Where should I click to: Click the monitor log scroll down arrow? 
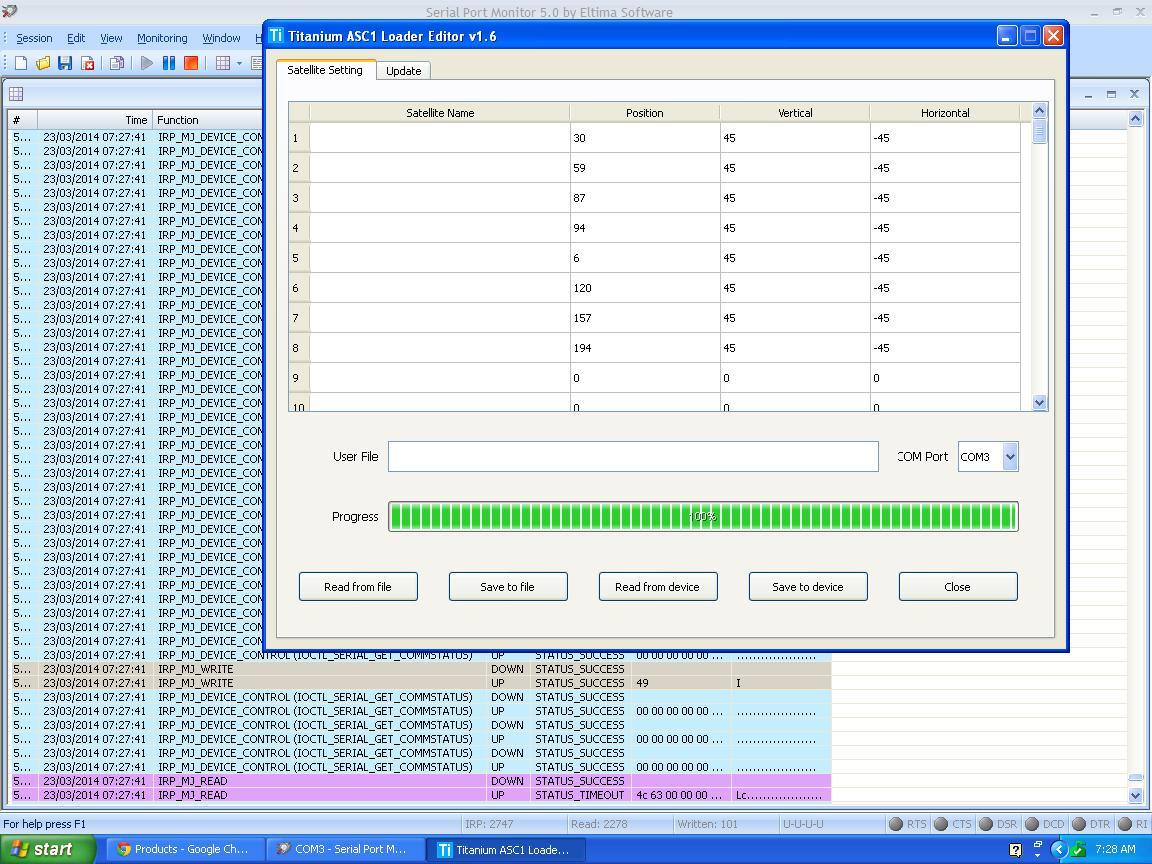tap(1135, 795)
